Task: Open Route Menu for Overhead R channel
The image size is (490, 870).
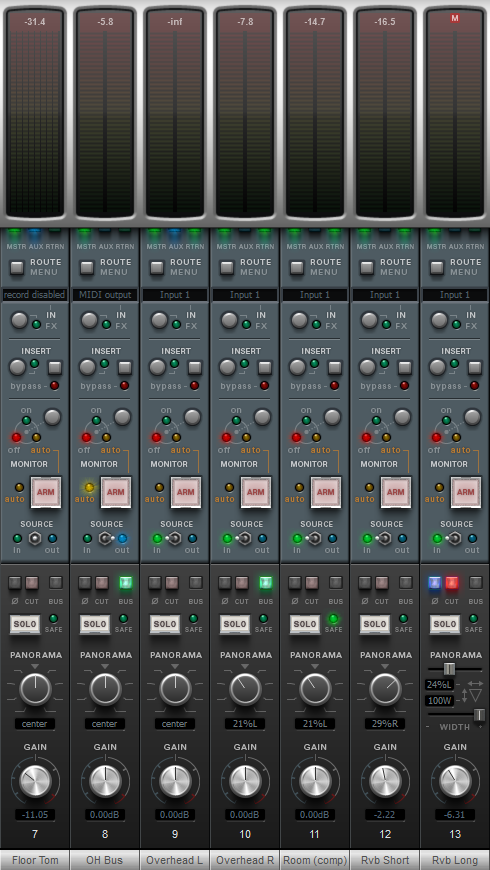Action: (227, 267)
